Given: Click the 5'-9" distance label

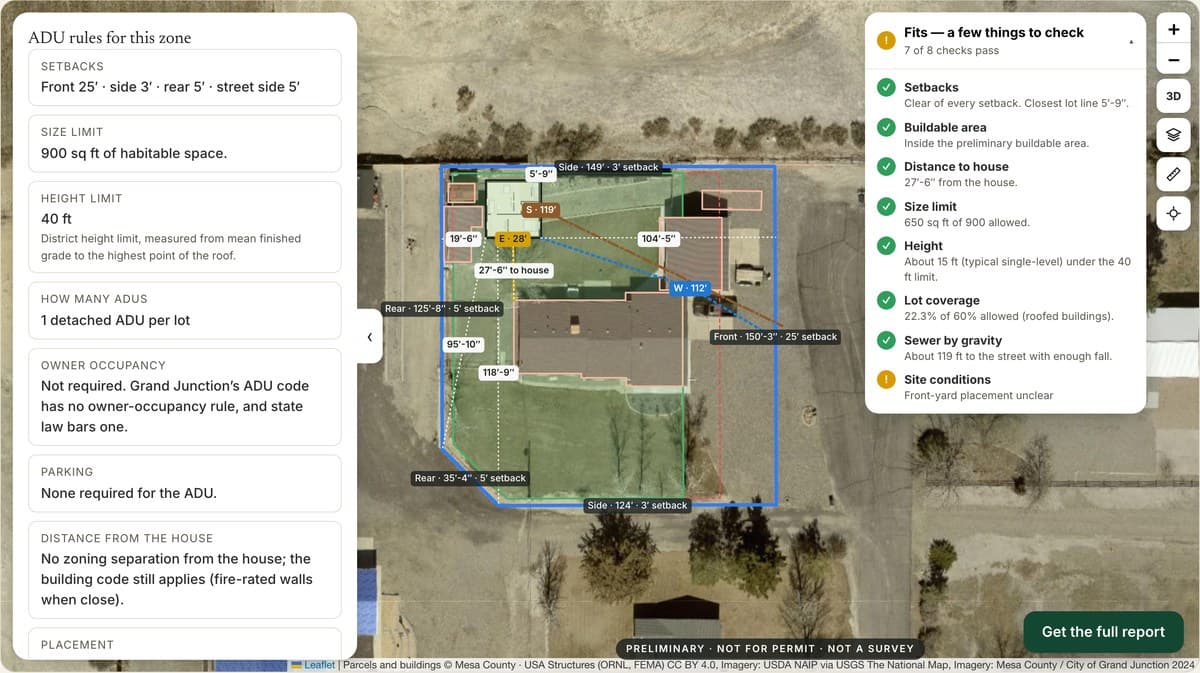Looking at the screenshot, I should [541, 174].
